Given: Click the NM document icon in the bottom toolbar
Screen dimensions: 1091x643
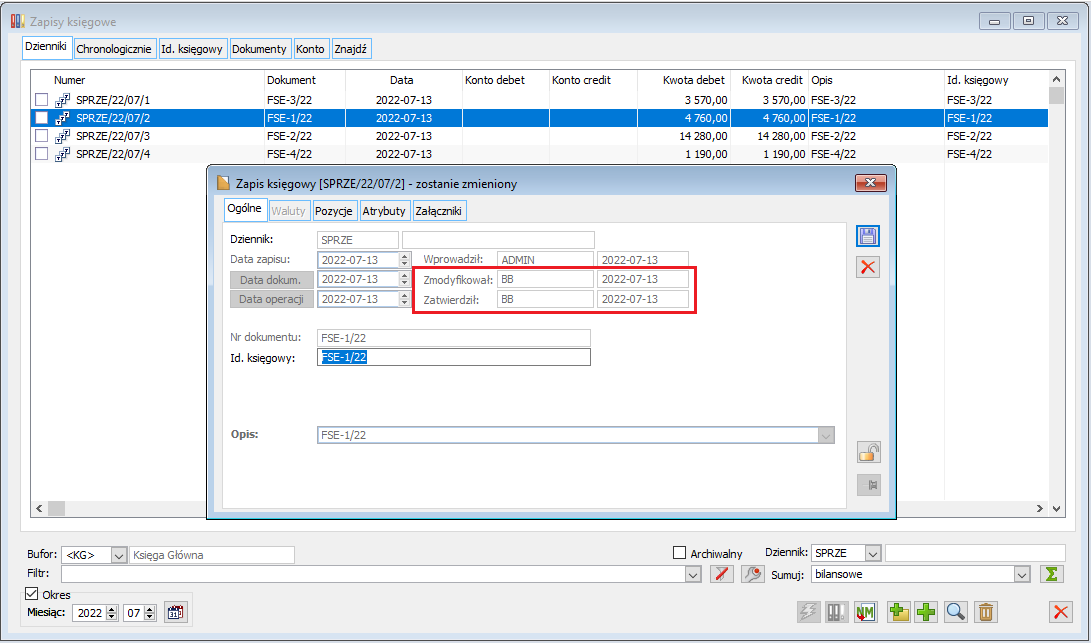Looking at the screenshot, I should click(866, 612).
